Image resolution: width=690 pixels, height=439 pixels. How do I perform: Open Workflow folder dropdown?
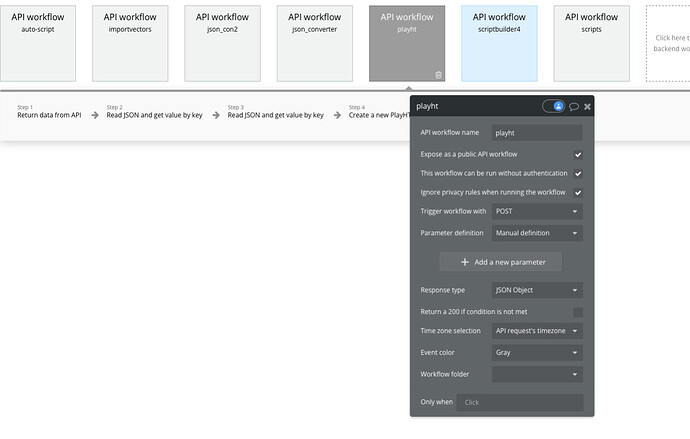tap(537, 374)
